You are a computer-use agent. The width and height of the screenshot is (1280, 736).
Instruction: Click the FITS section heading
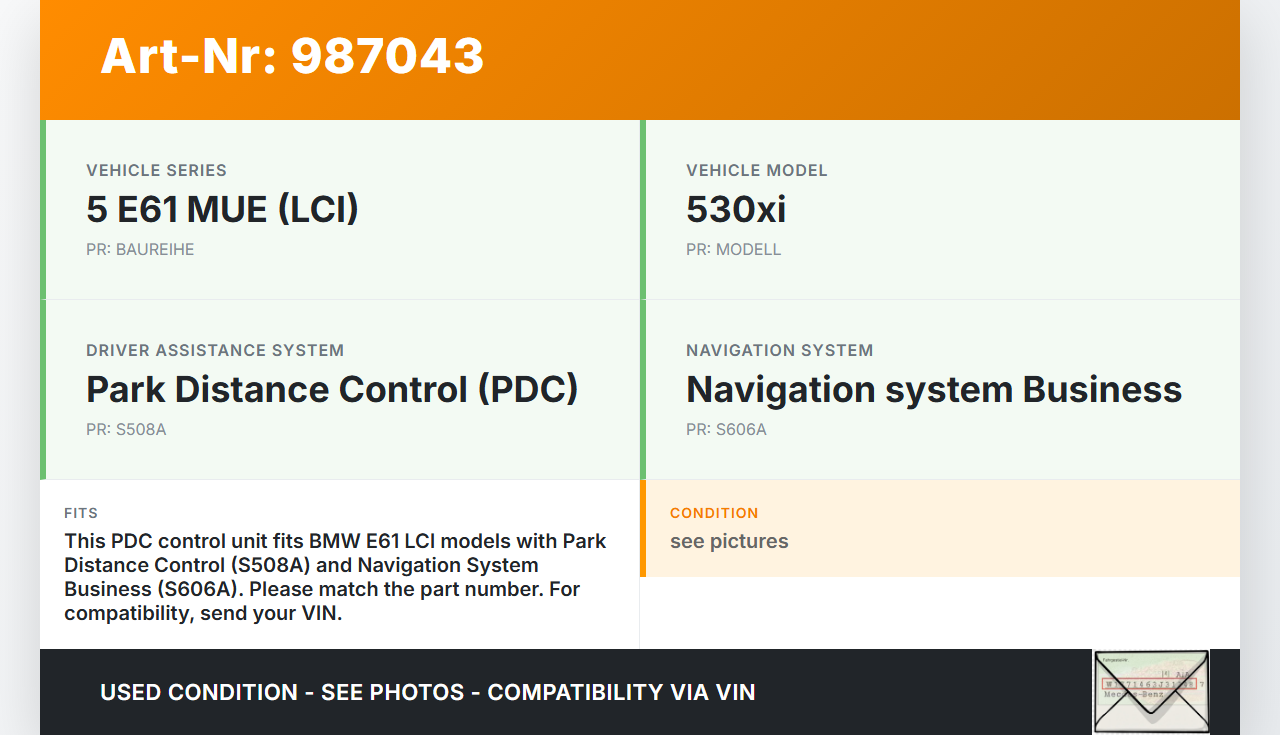pos(81,513)
